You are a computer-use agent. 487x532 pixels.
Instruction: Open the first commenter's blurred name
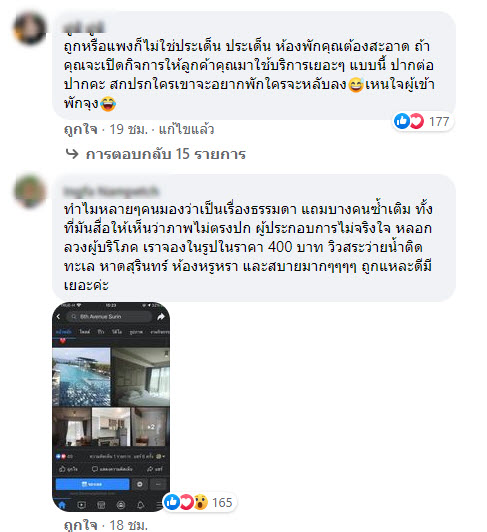84,28
